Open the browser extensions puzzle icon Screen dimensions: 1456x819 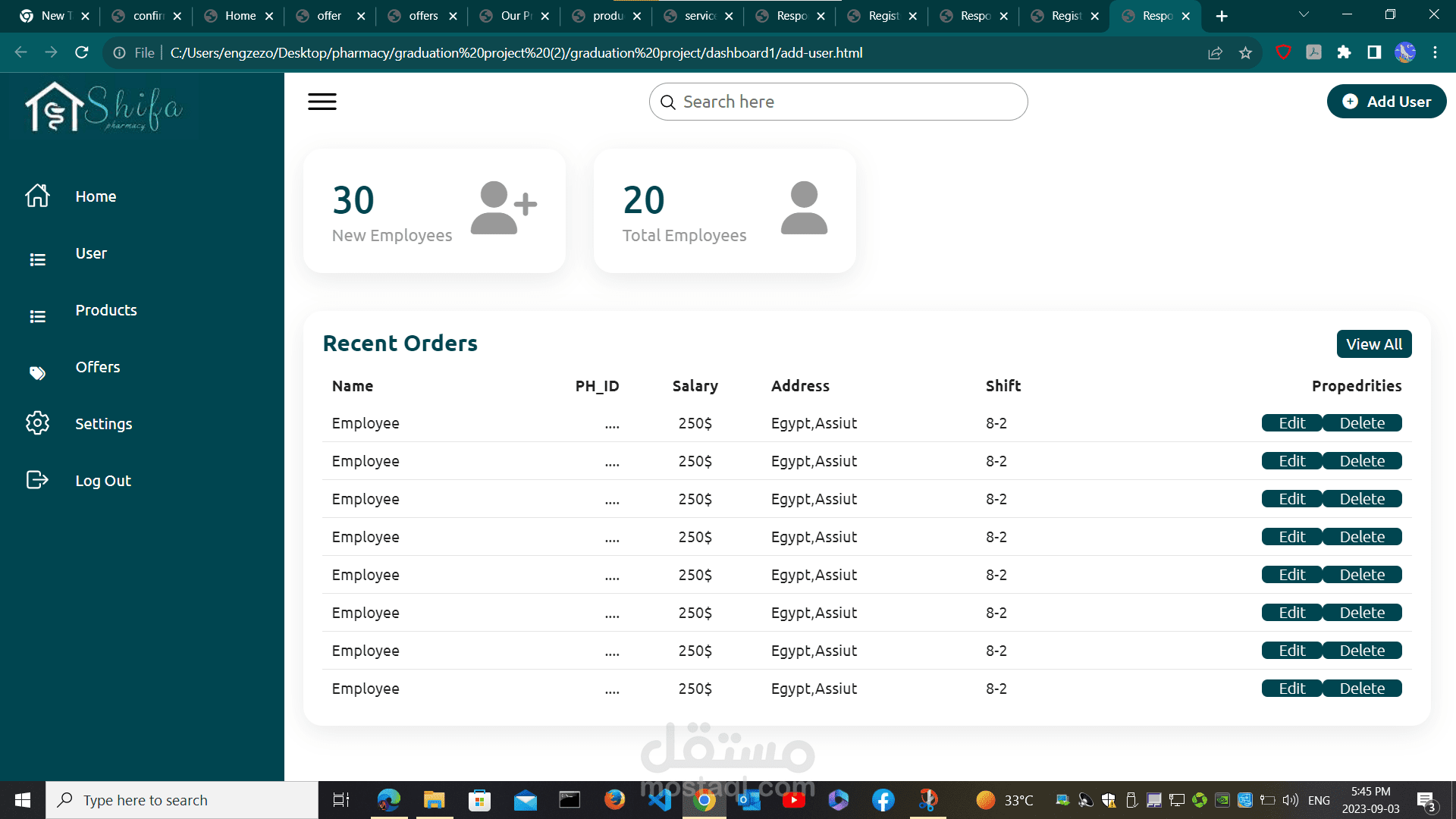[x=1344, y=52]
